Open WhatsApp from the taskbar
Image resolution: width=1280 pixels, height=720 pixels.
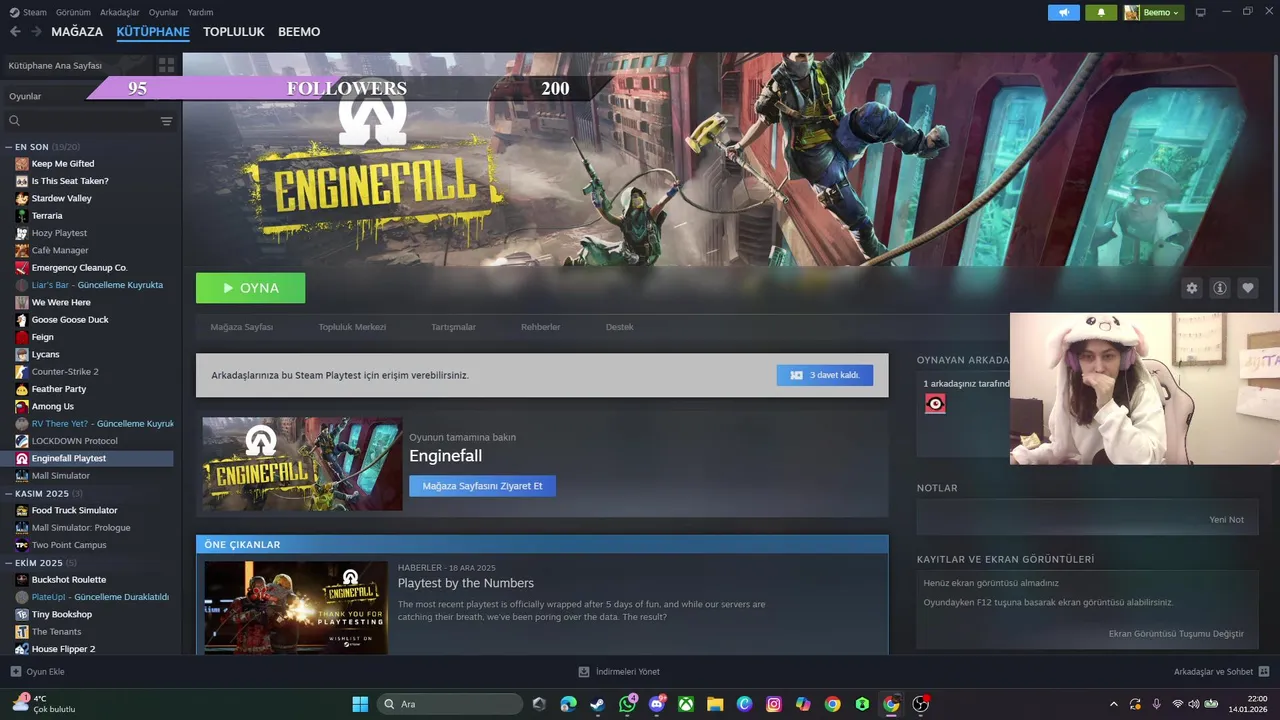pyautogui.click(x=627, y=704)
